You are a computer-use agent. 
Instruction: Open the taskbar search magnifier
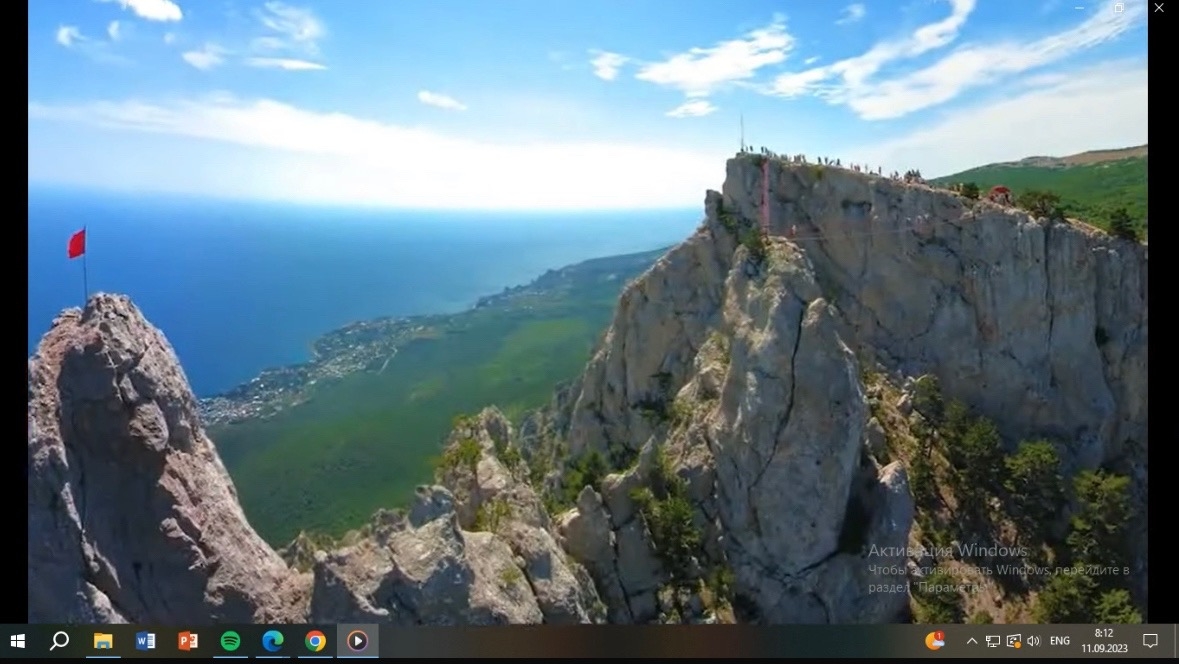point(59,641)
